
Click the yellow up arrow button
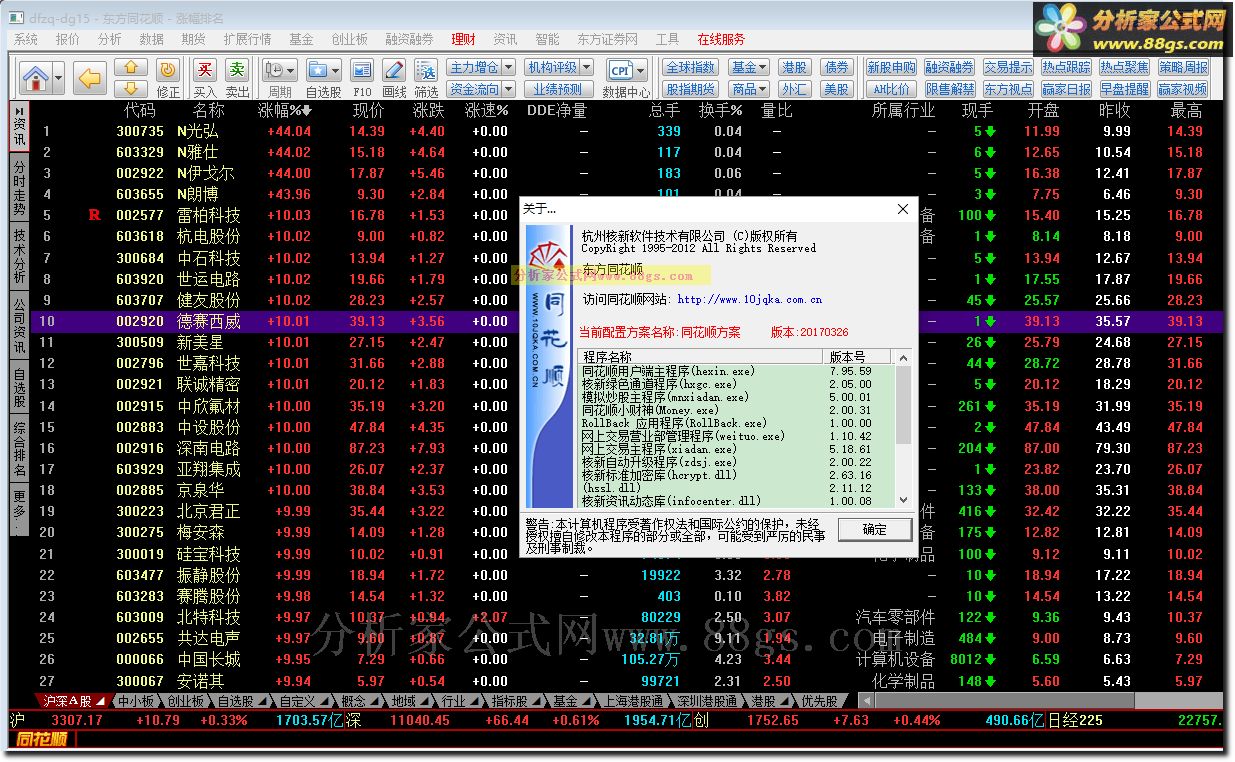(x=131, y=68)
